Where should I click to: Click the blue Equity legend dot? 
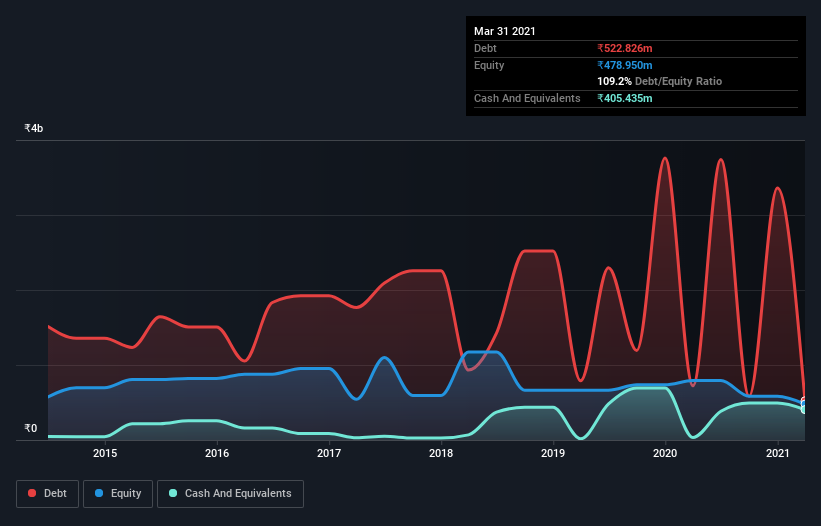[x=99, y=493]
